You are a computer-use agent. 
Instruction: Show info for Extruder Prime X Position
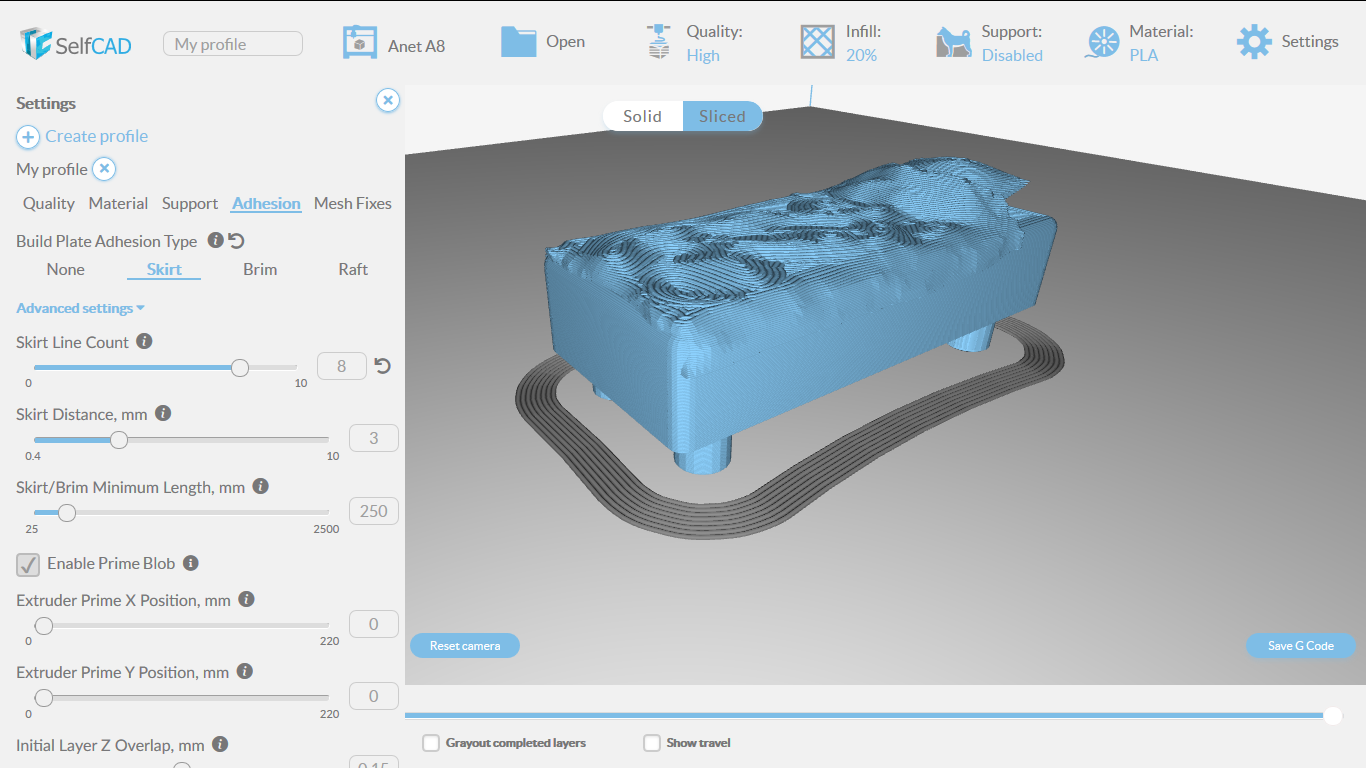coord(246,599)
